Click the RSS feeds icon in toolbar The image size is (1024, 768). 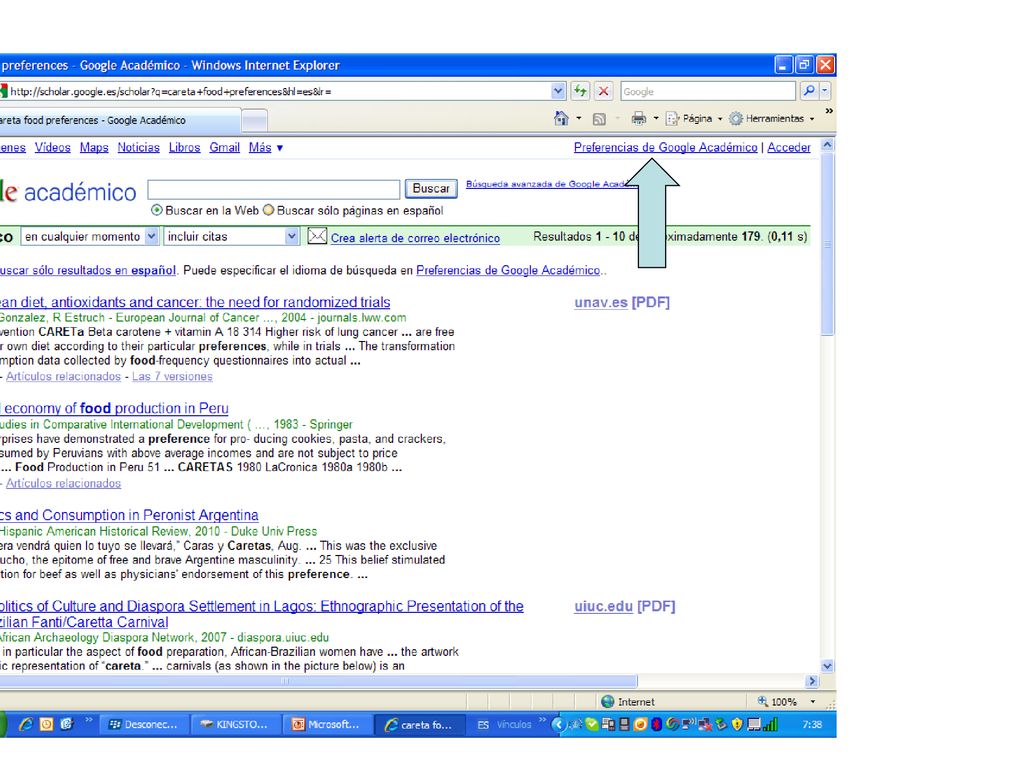click(599, 119)
